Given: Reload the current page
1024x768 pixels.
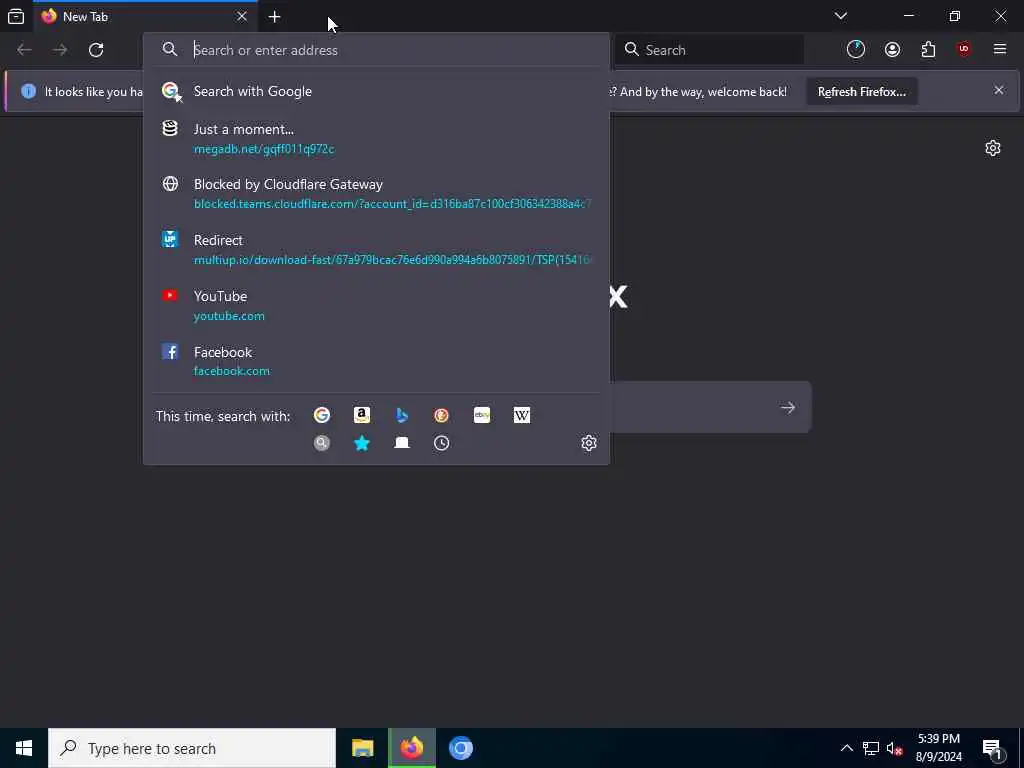Looking at the screenshot, I should pos(96,50).
